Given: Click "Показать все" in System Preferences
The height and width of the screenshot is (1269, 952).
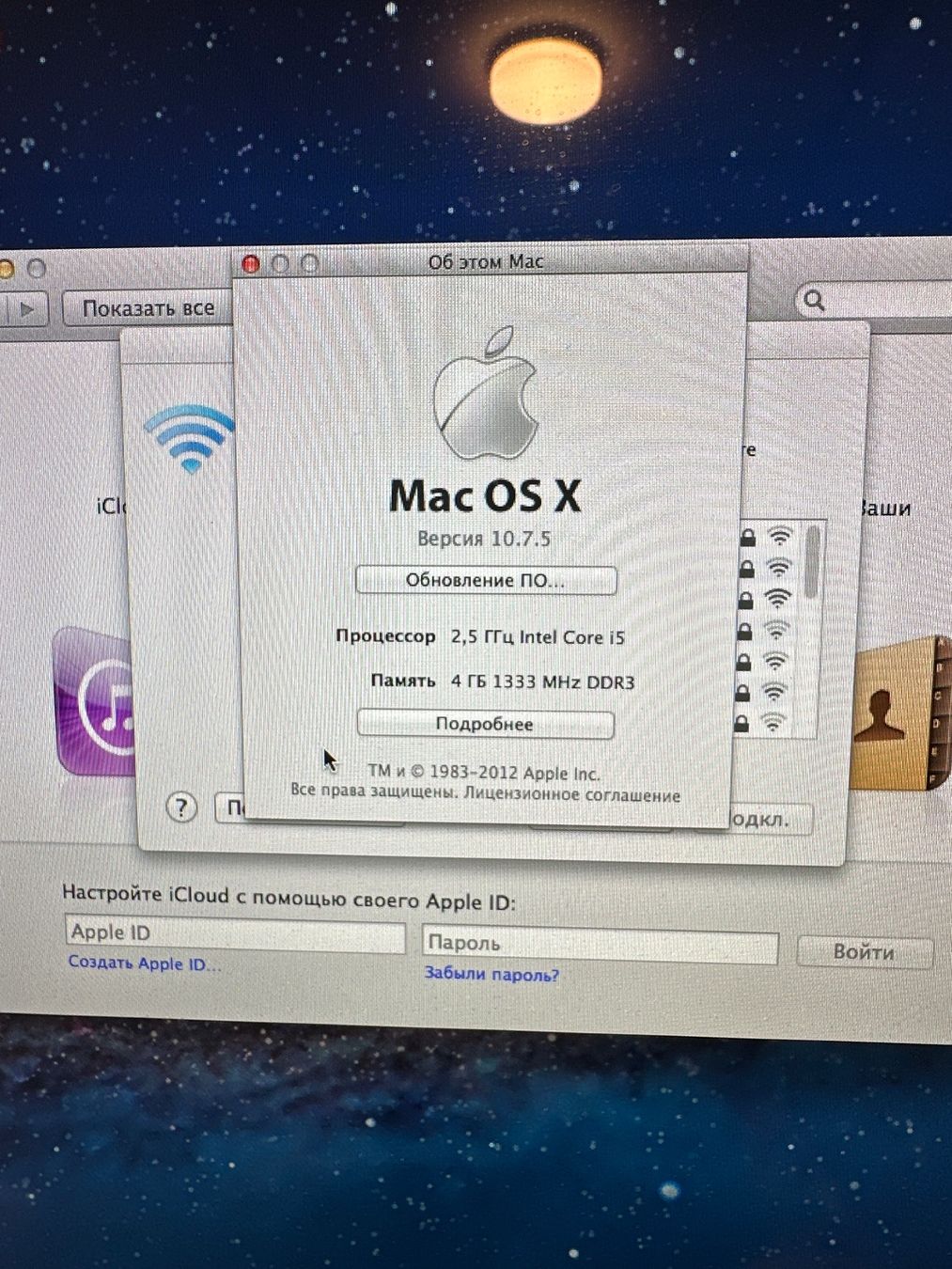Looking at the screenshot, I should click(x=148, y=308).
